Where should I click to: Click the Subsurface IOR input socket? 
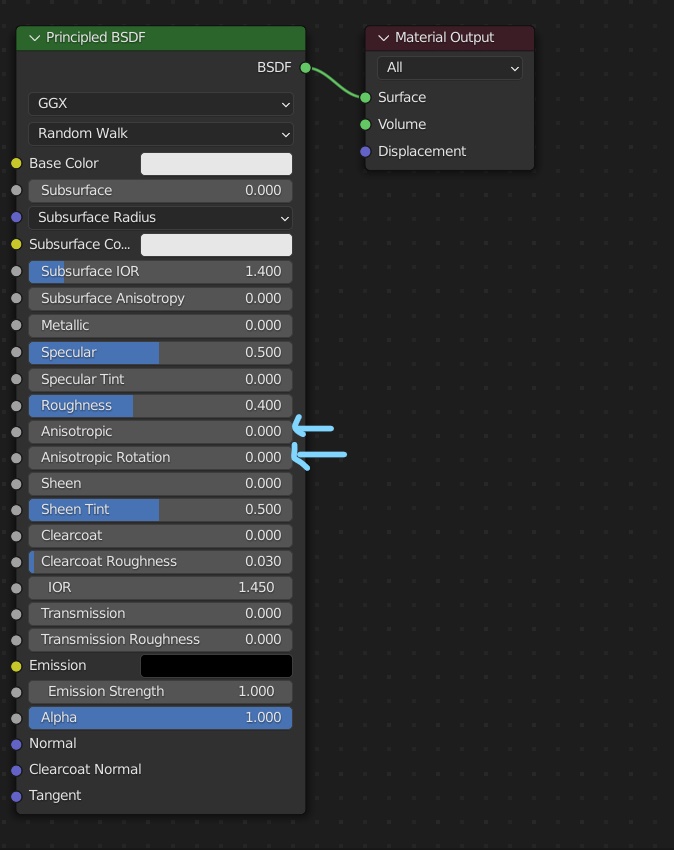point(16,271)
